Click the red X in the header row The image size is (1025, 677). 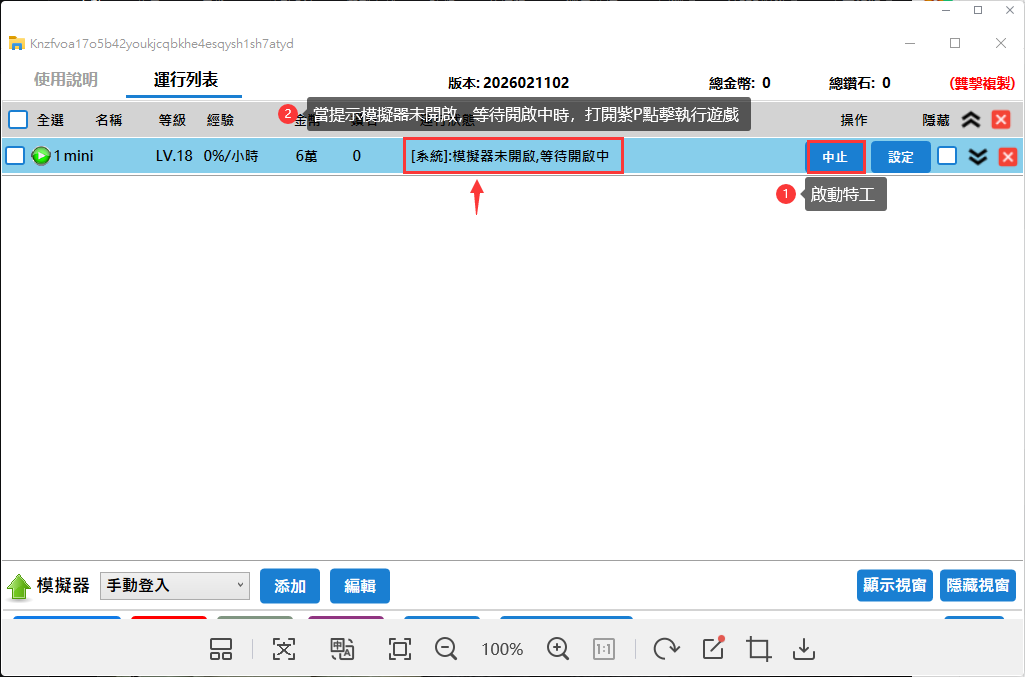(1000, 120)
